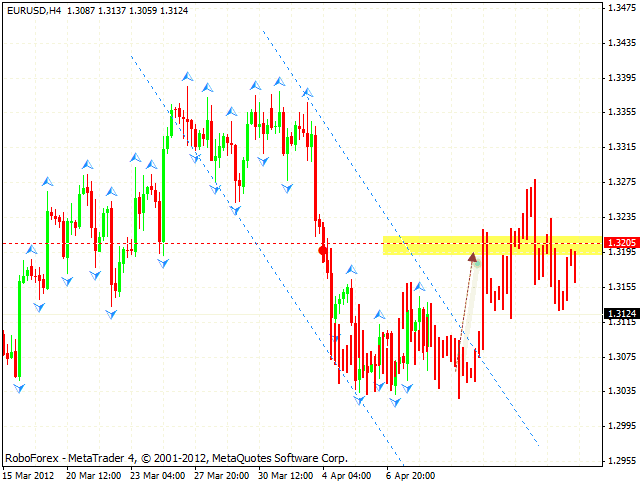Click the brown forecast arrow head
The height and width of the screenshot is (483, 640).
(472, 257)
